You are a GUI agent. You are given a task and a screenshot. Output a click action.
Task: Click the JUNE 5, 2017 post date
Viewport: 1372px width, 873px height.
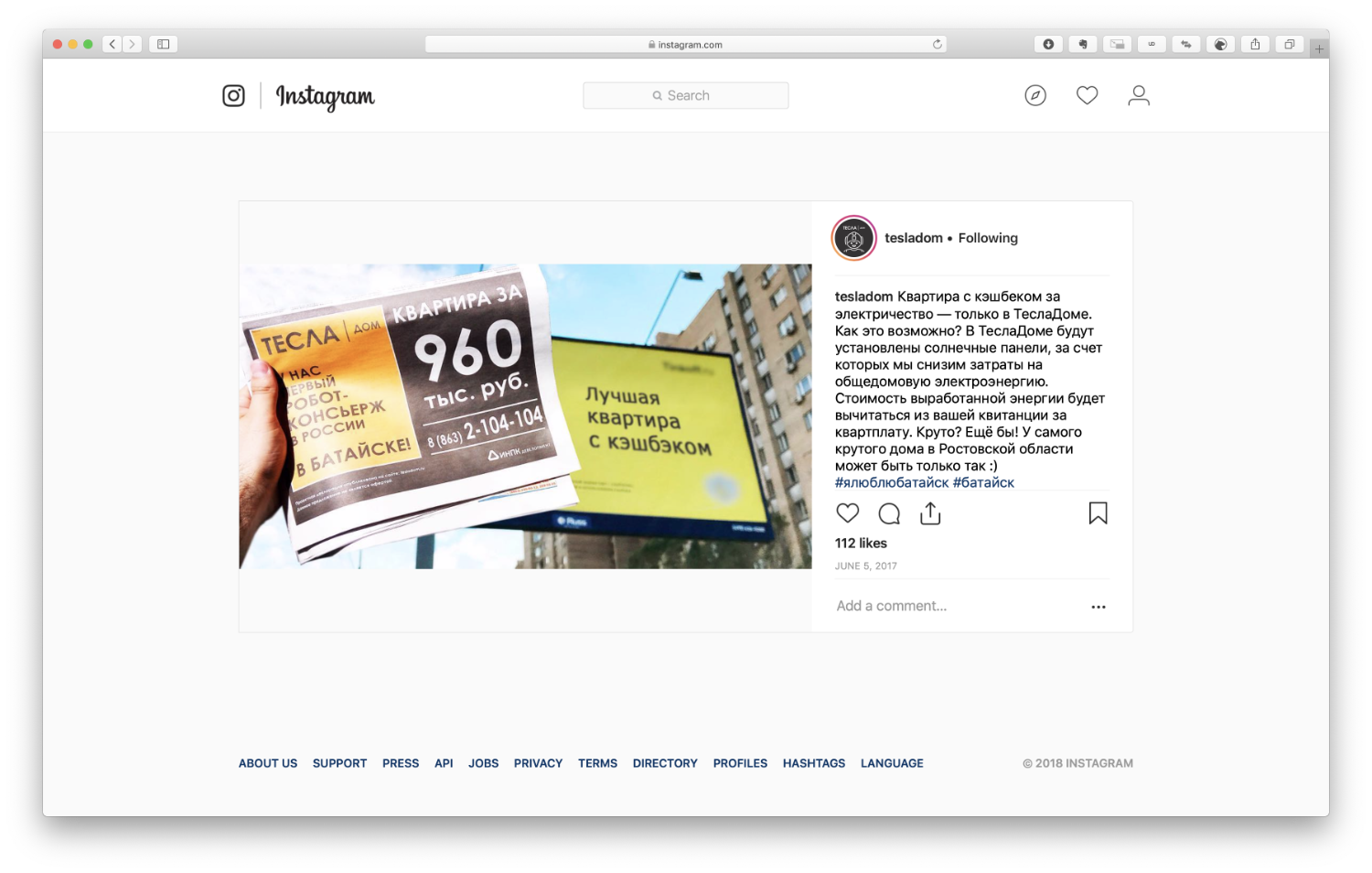866,566
